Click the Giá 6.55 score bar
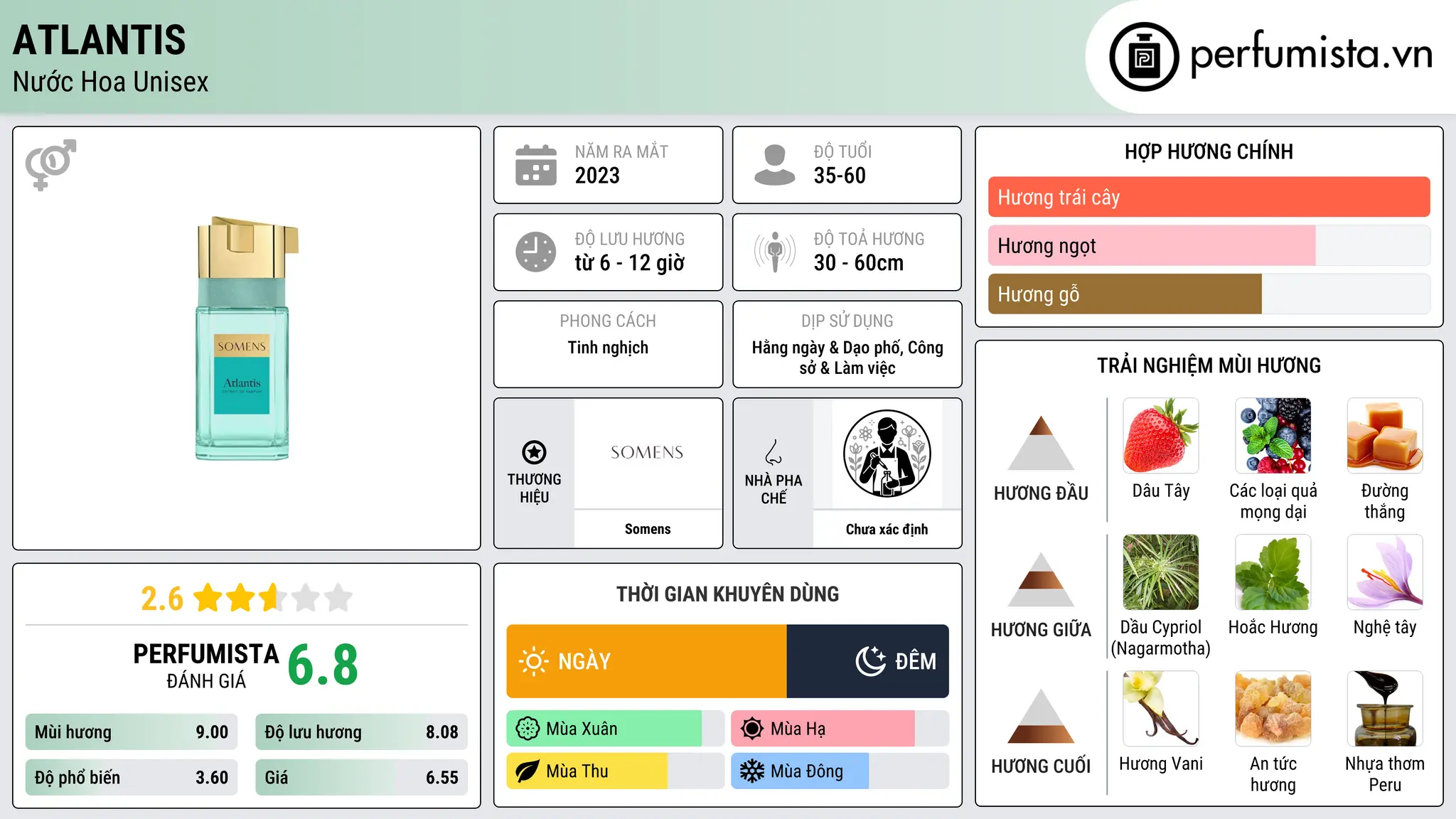 [x=361, y=777]
